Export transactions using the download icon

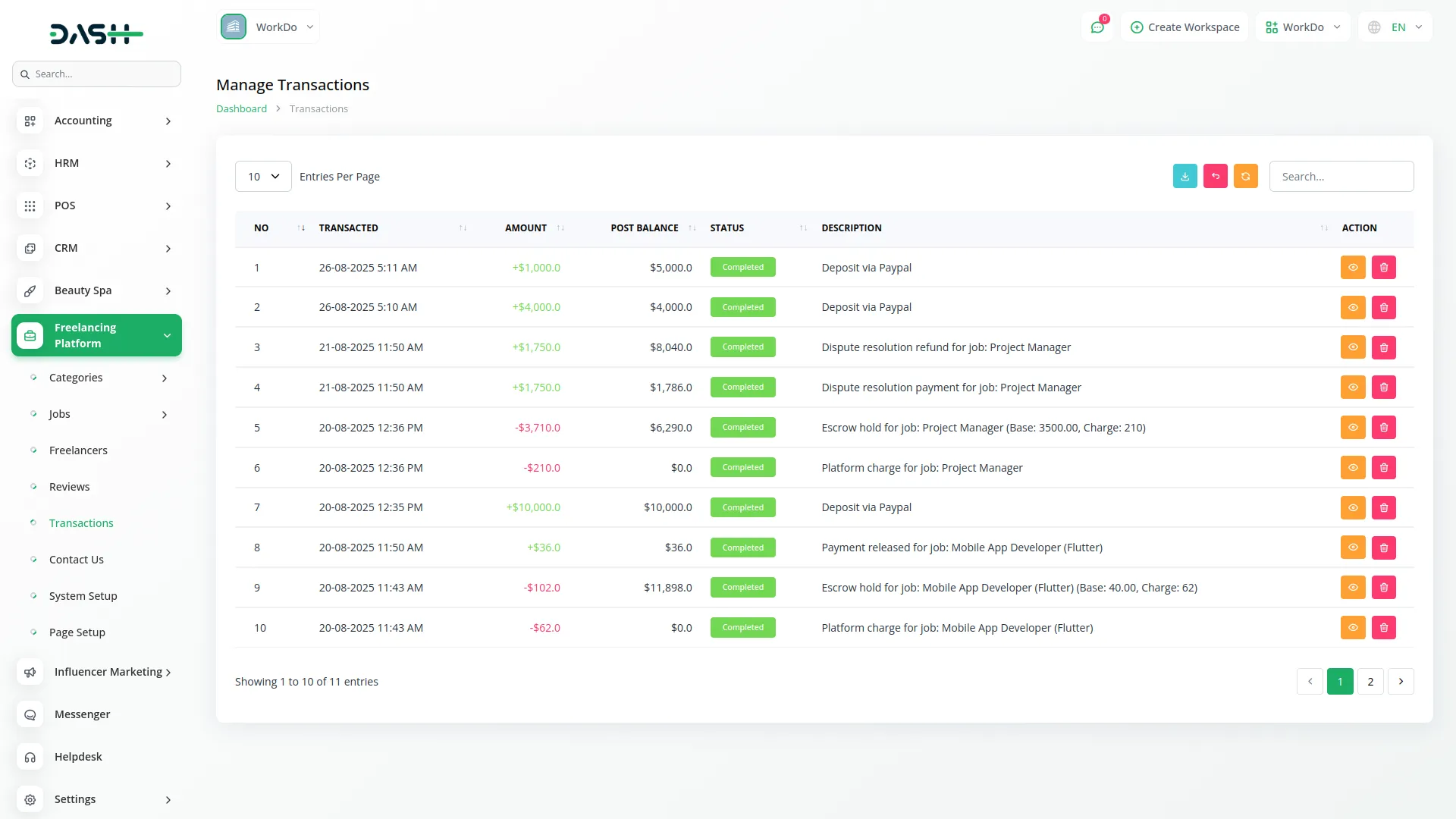point(1185,176)
